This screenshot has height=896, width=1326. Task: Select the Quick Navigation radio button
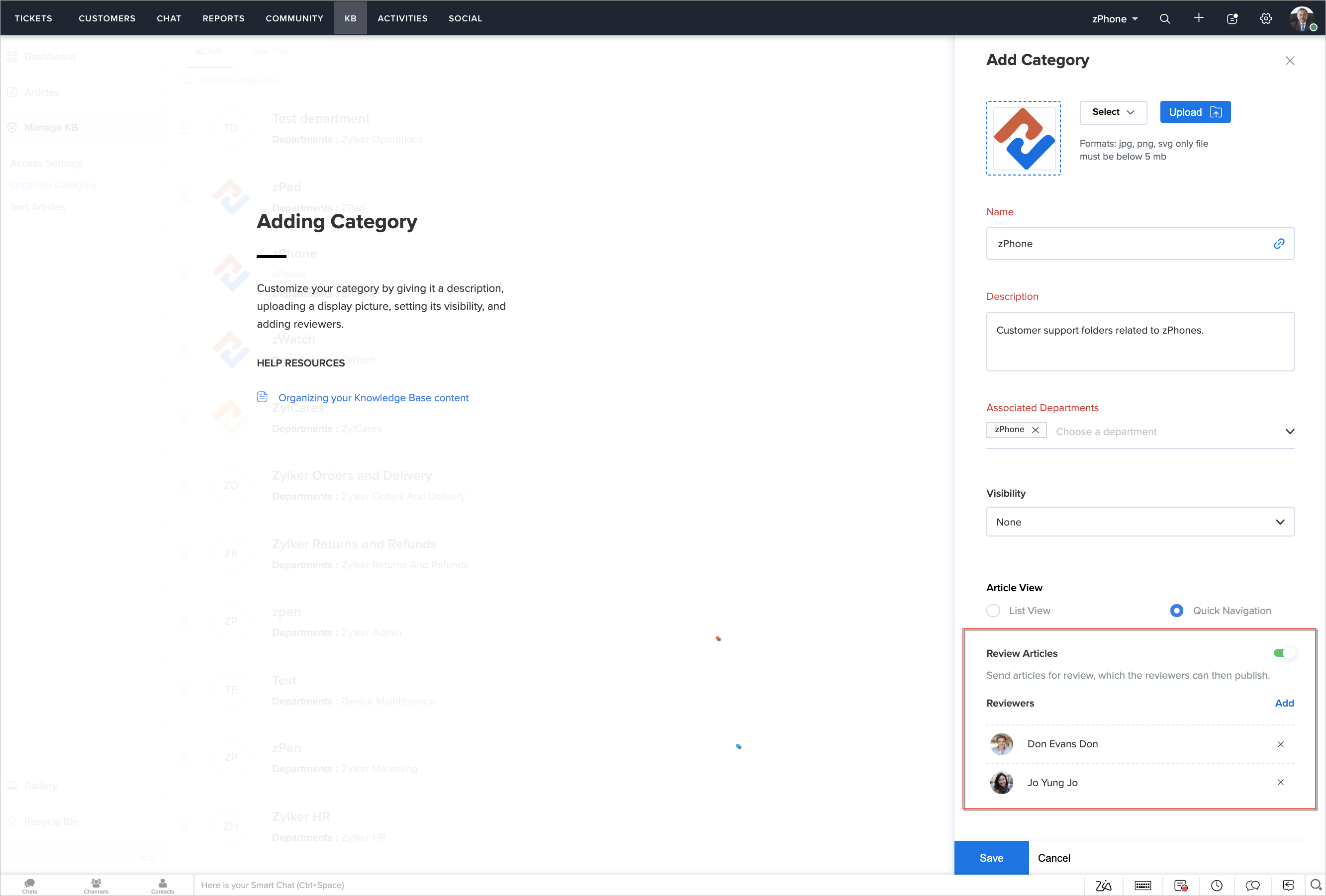coord(1176,611)
